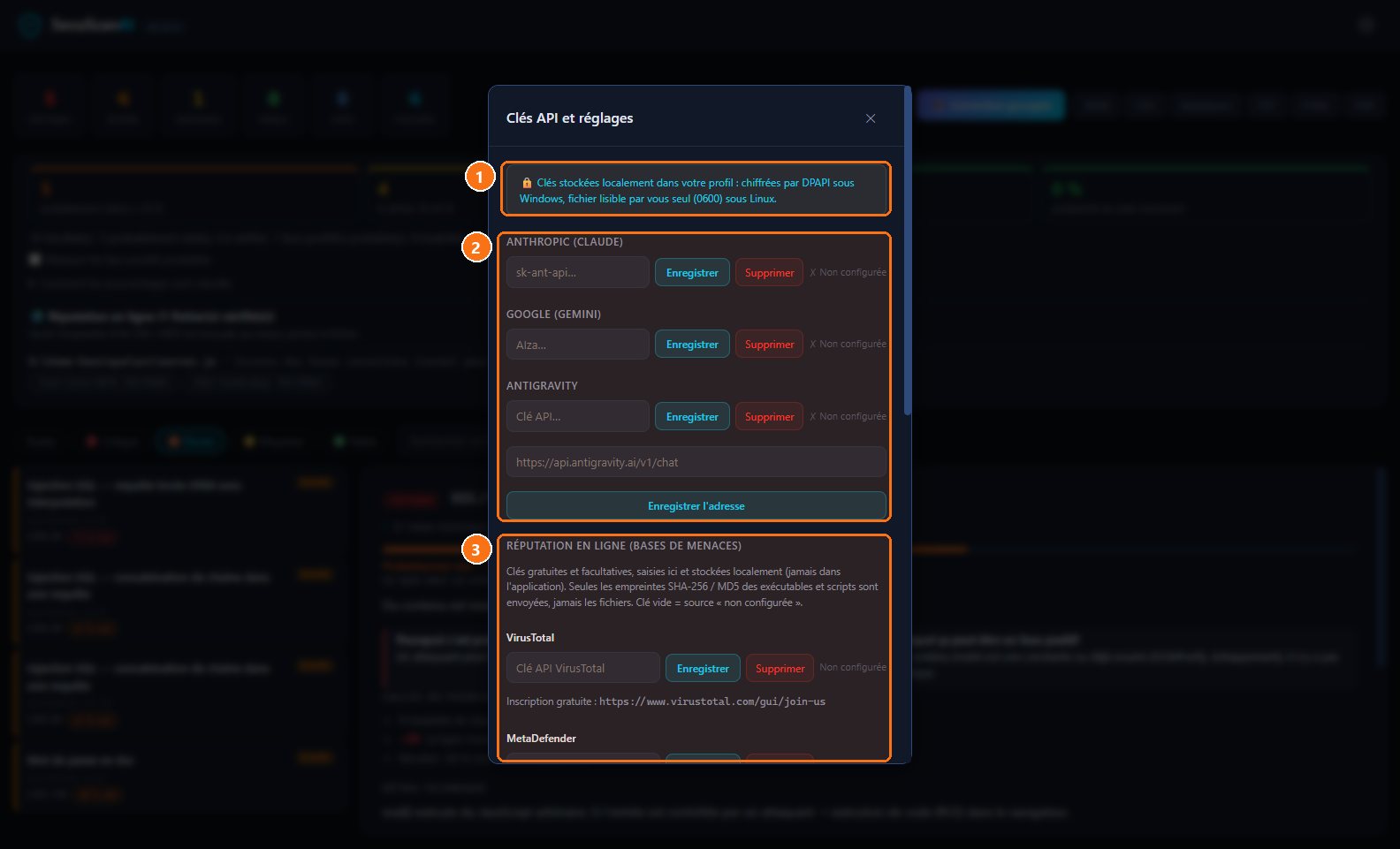The image size is (1400, 849).
Task: Click the Anthropic sk-ant-api key field
Action: [578, 272]
